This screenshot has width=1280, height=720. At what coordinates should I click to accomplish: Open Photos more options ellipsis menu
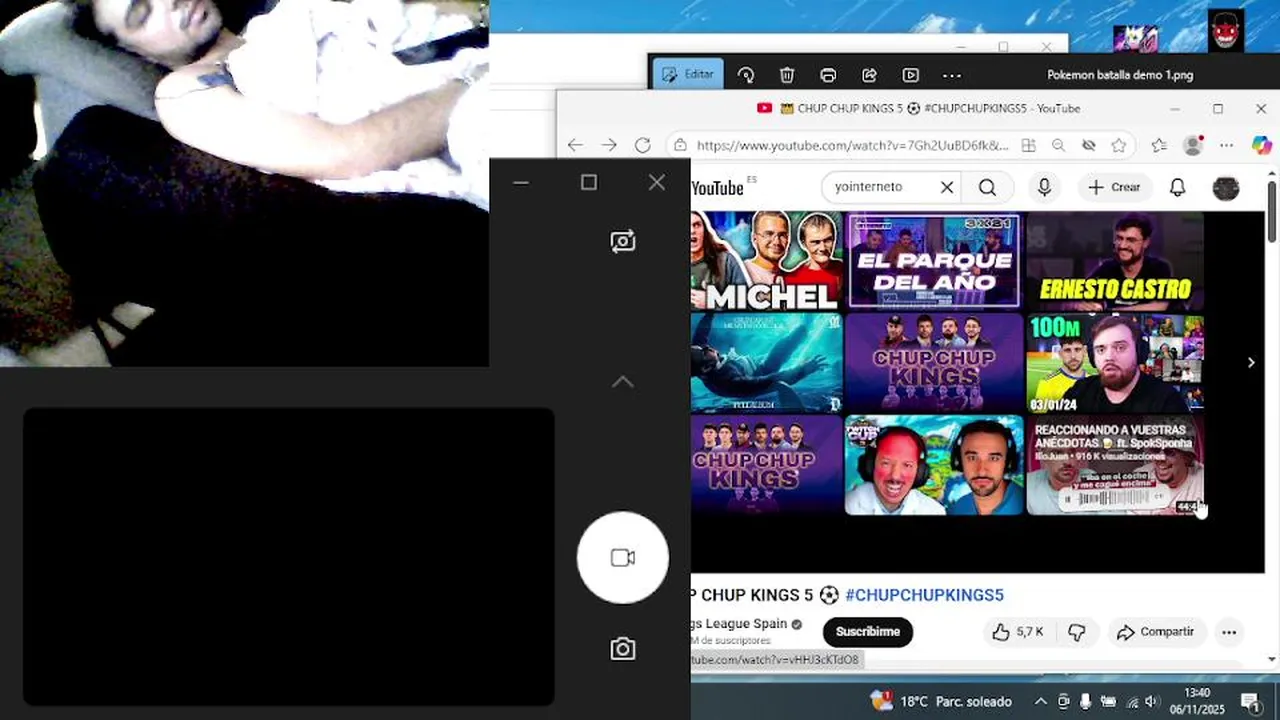click(x=952, y=75)
